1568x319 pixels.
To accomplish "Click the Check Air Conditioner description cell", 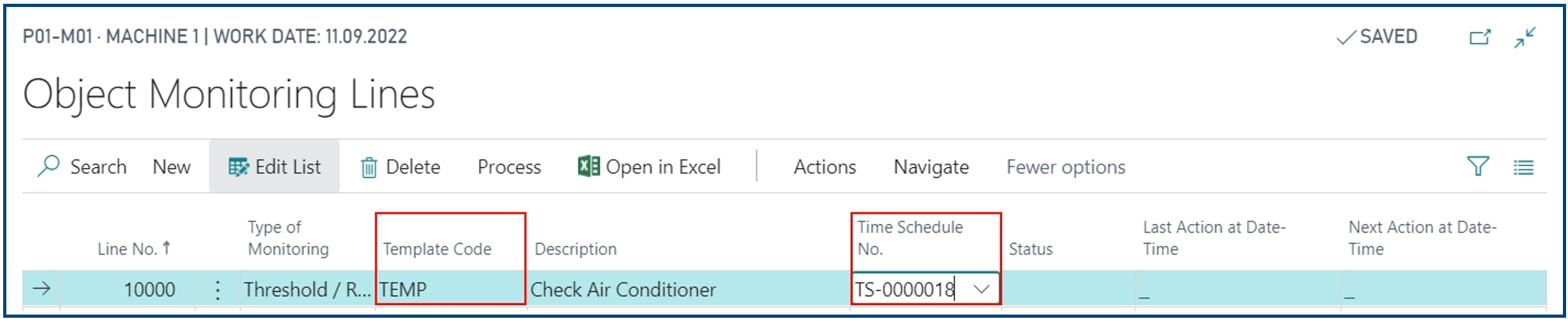I will 688,290.
